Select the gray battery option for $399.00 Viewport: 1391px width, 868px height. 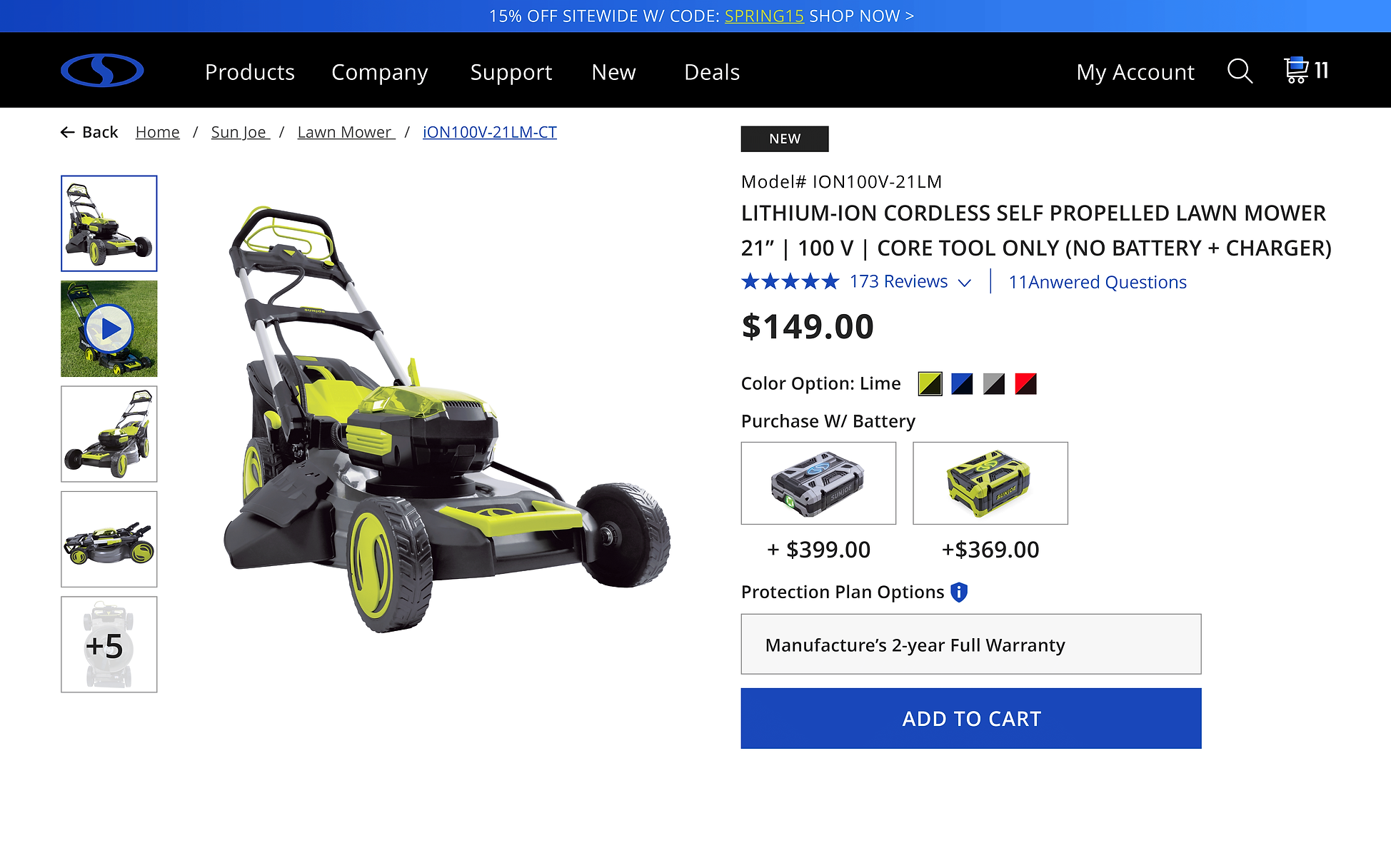click(x=818, y=483)
